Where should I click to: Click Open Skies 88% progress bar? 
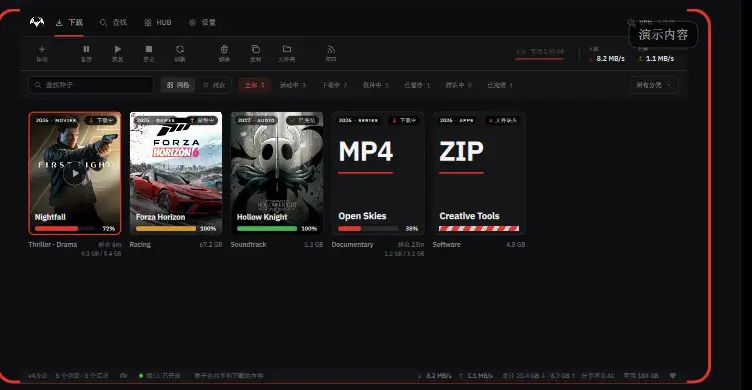click(x=368, y=229)
